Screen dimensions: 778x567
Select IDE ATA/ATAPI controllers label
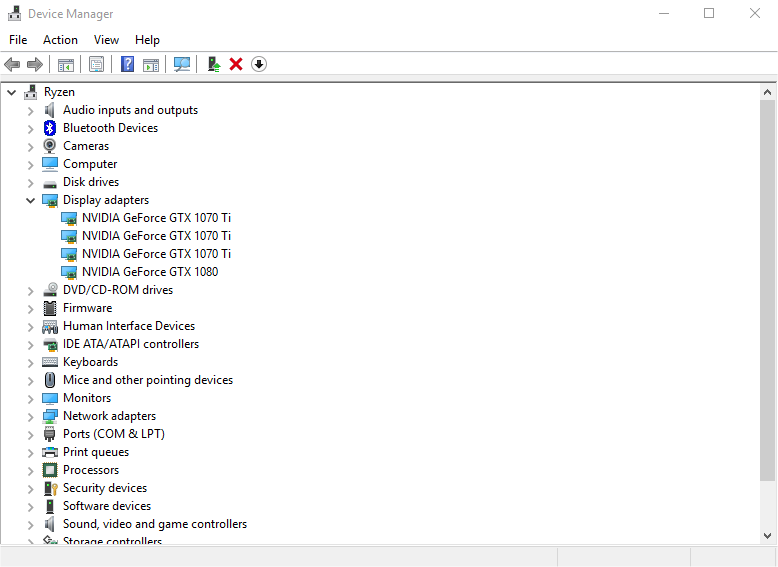click(x=131, y=344)
